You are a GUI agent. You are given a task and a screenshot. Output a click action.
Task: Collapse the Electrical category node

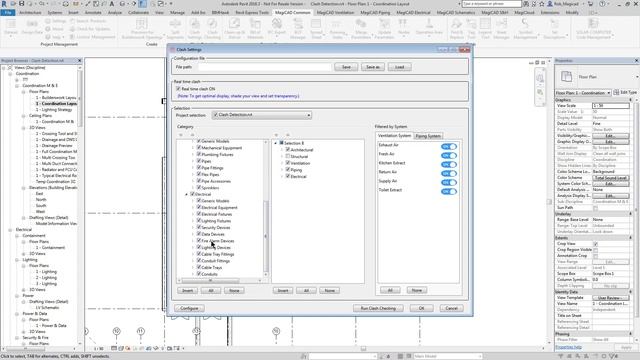coord(187,194)
